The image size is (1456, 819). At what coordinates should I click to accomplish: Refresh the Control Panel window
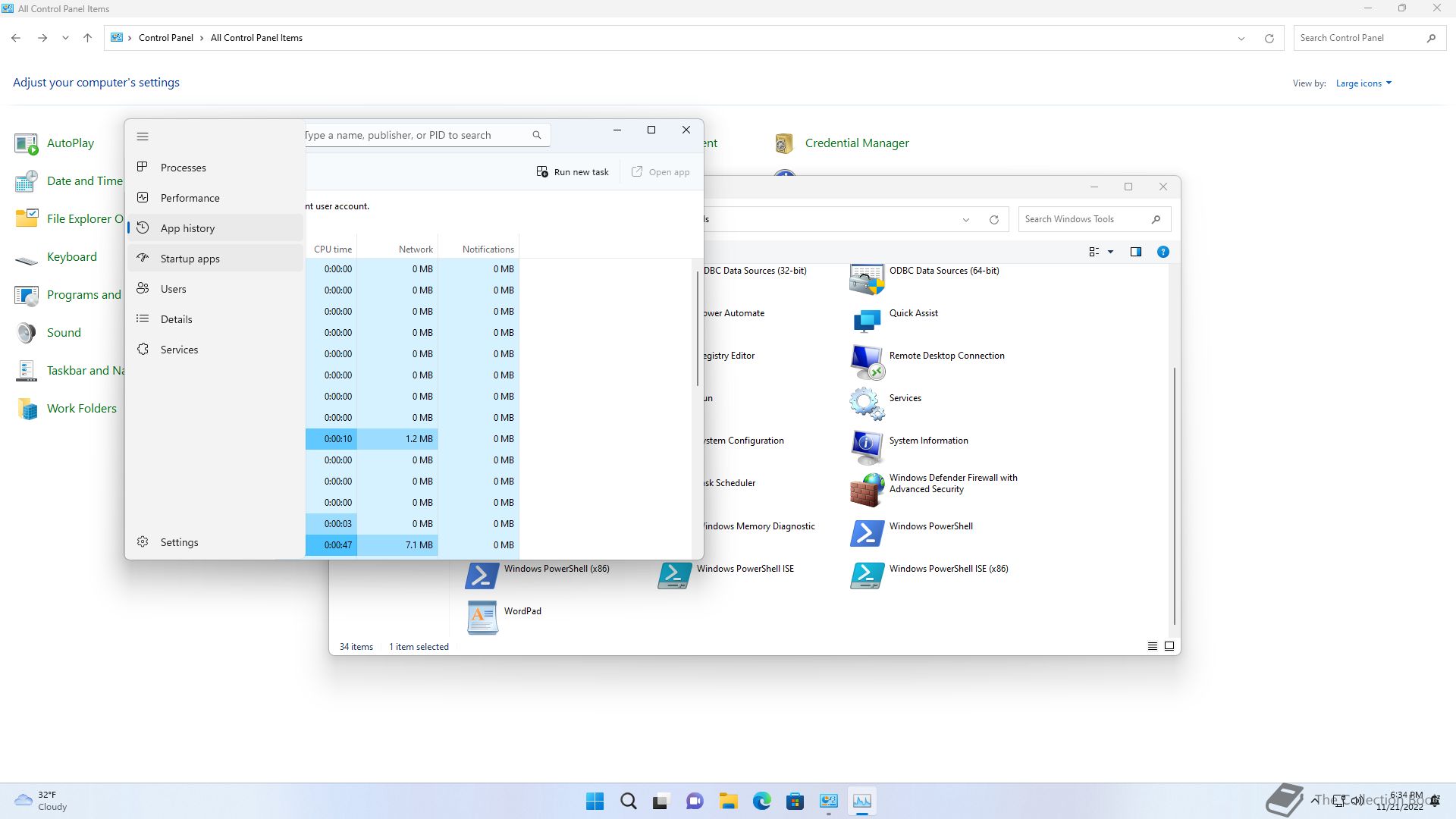[x=1269, y=39]
